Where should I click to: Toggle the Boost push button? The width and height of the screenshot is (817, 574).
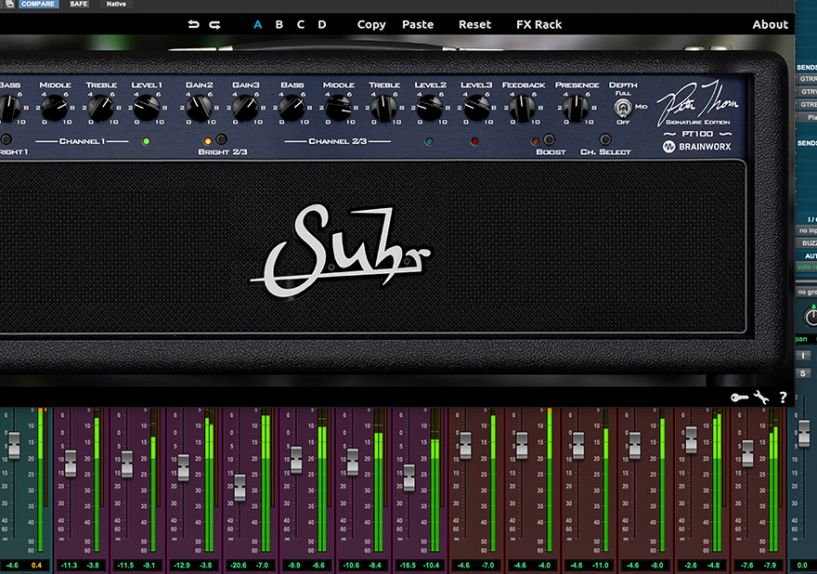549,139
